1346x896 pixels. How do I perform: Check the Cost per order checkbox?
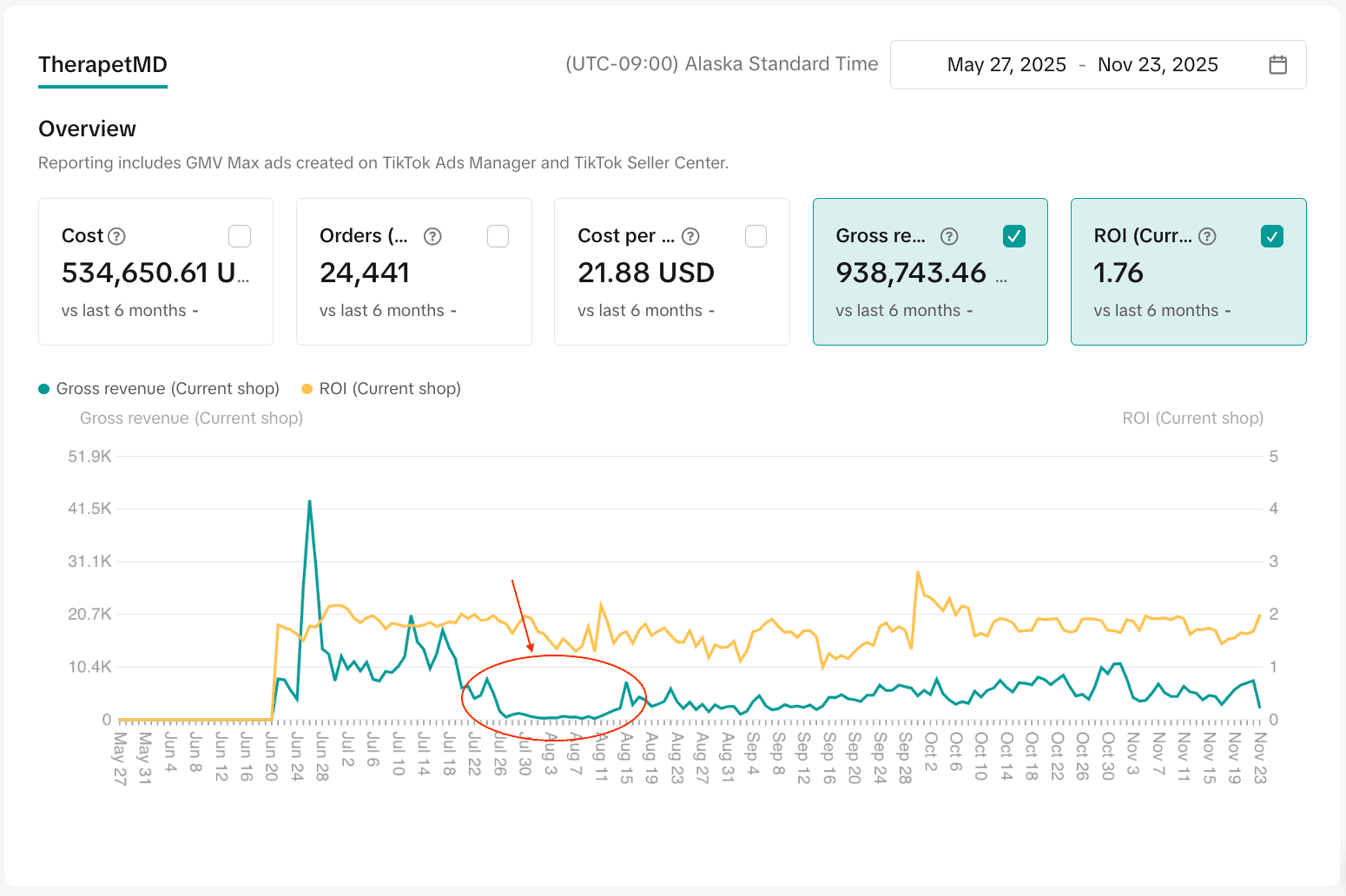tap(756, 236)
